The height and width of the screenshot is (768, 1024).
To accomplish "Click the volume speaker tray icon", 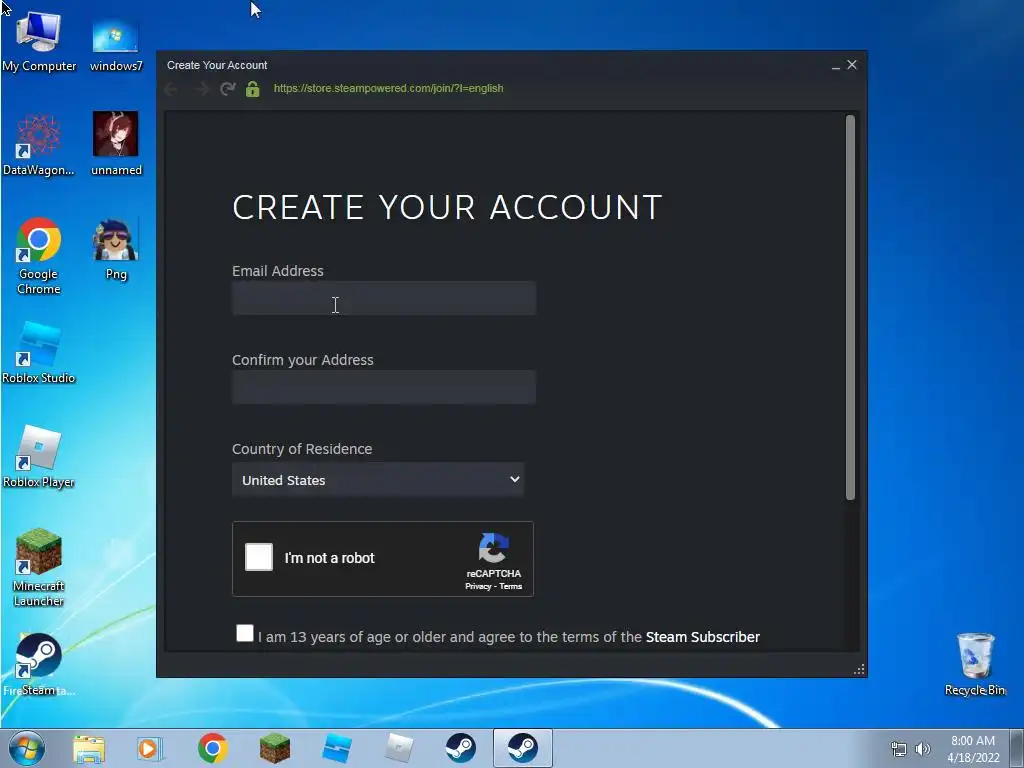I will click(923, 750).
